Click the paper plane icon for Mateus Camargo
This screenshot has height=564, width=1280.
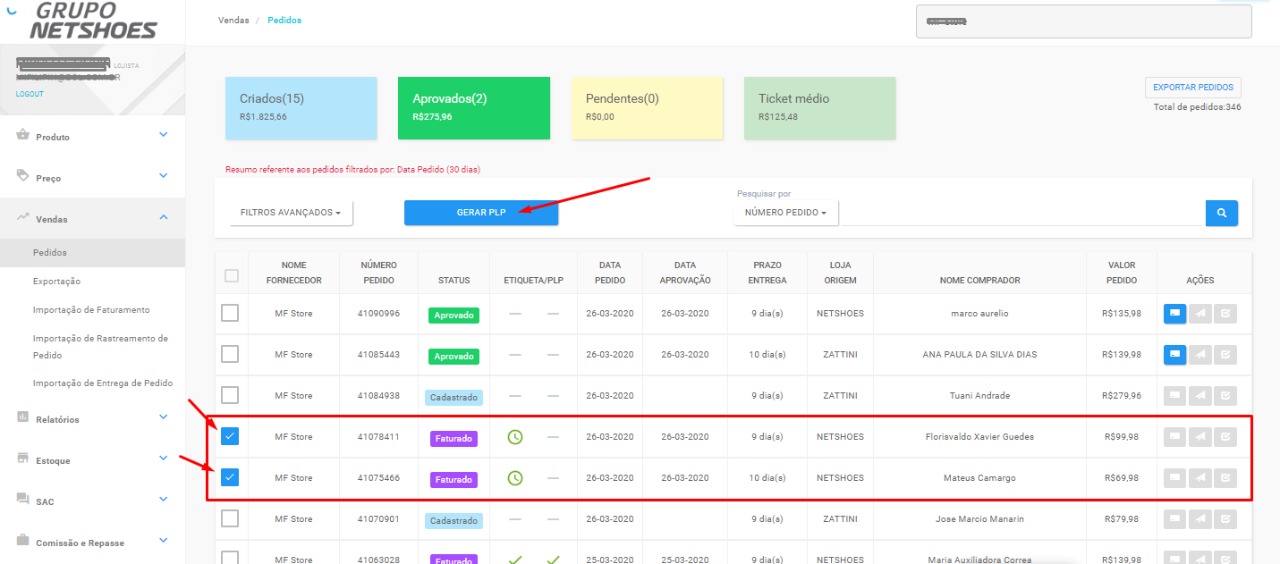pos(1200,477)
